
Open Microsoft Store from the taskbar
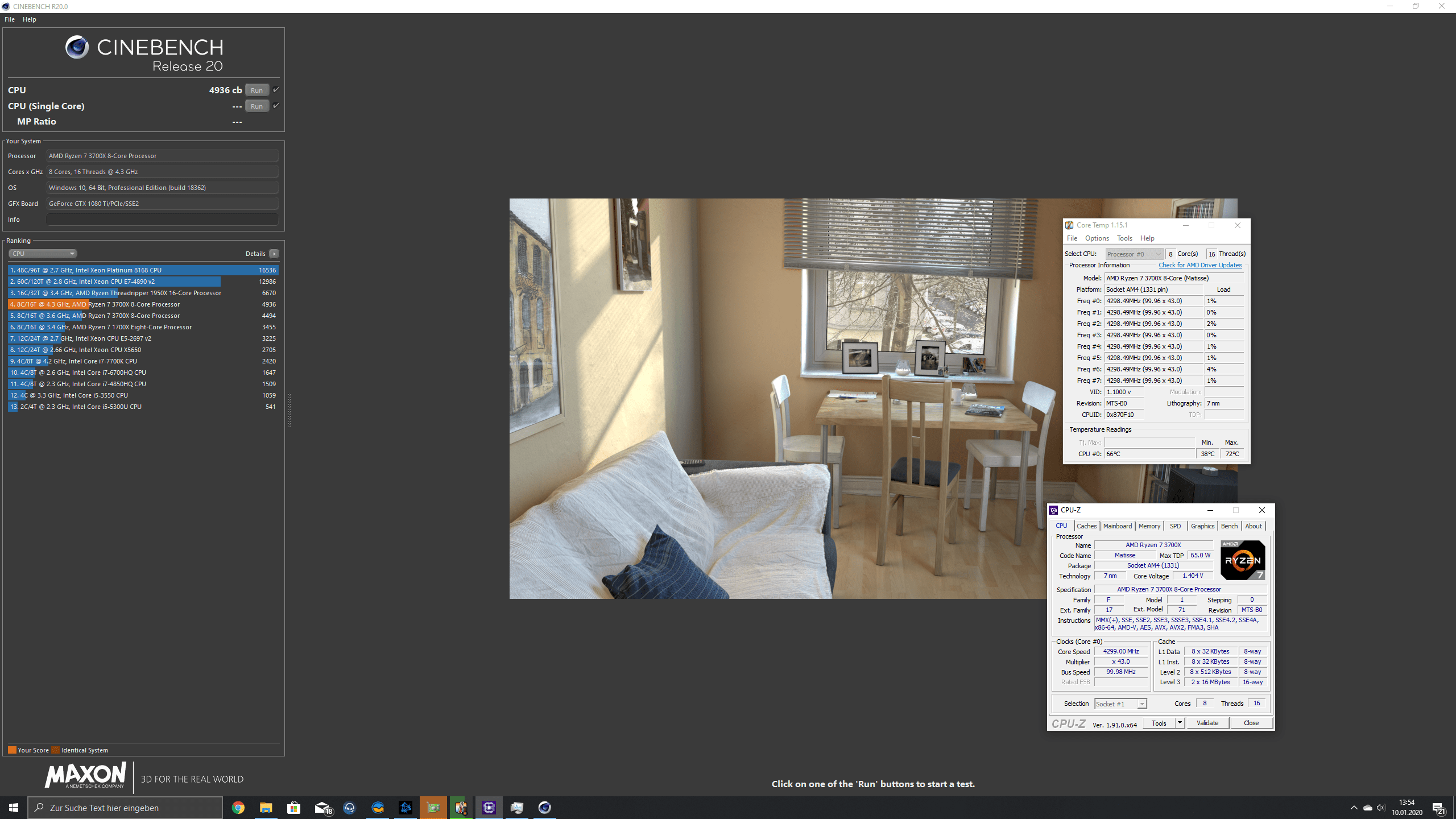pyautogui.click(x=293, y=808)
